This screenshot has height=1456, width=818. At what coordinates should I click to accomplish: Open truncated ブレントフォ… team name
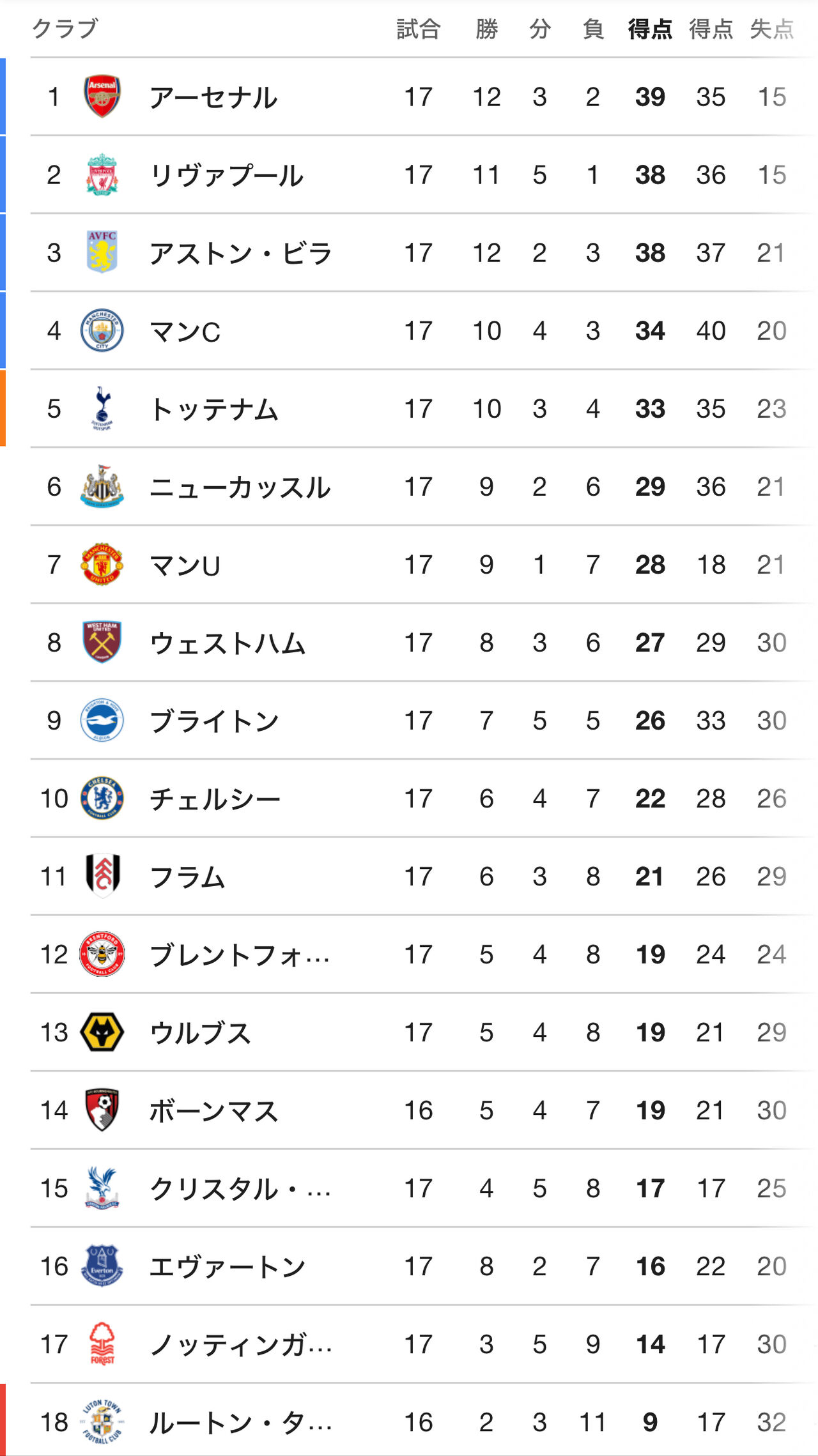tap(240, 955)
